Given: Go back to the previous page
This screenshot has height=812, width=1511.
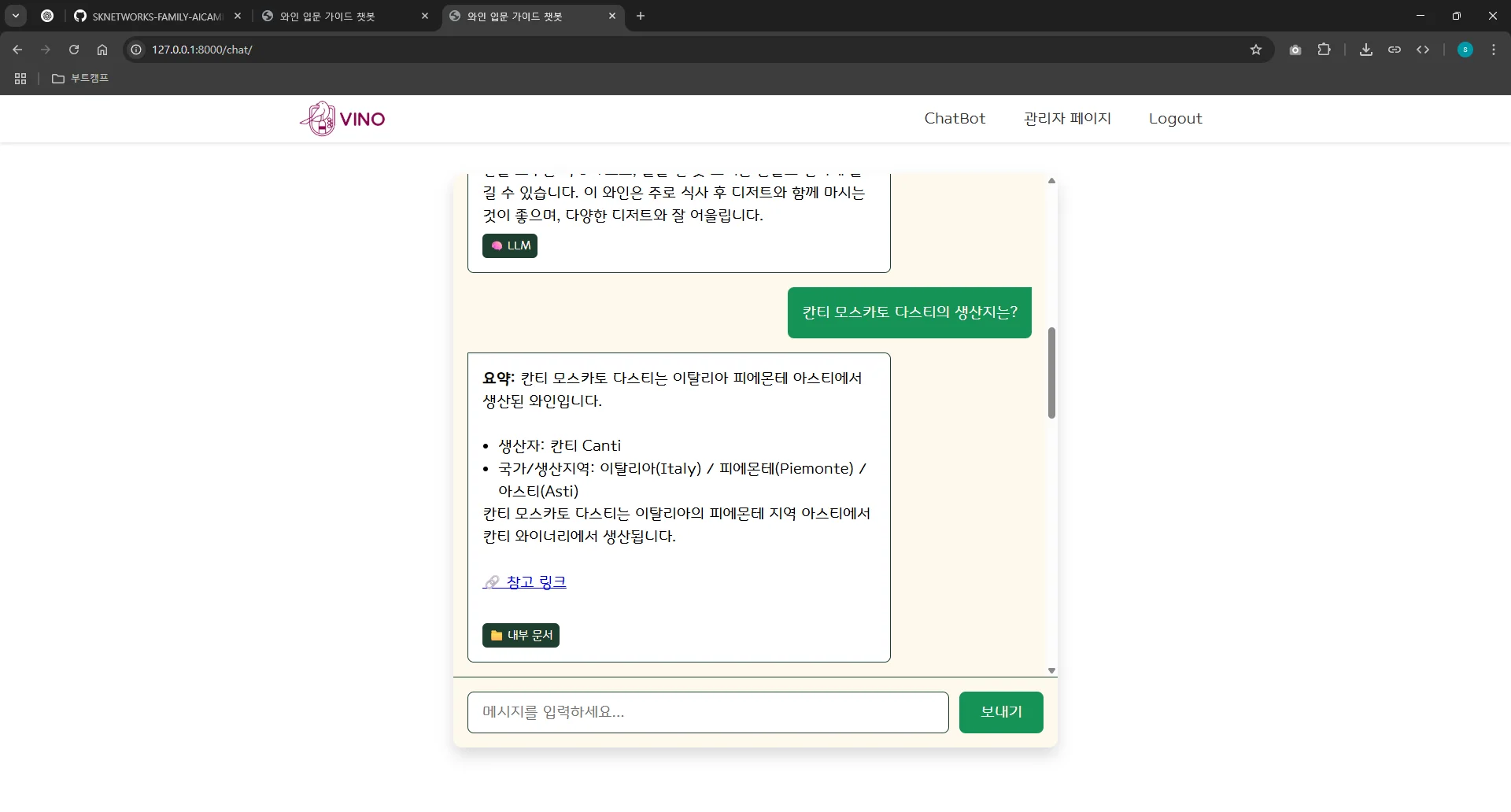Looking at the screenshot, I should 17,50.
